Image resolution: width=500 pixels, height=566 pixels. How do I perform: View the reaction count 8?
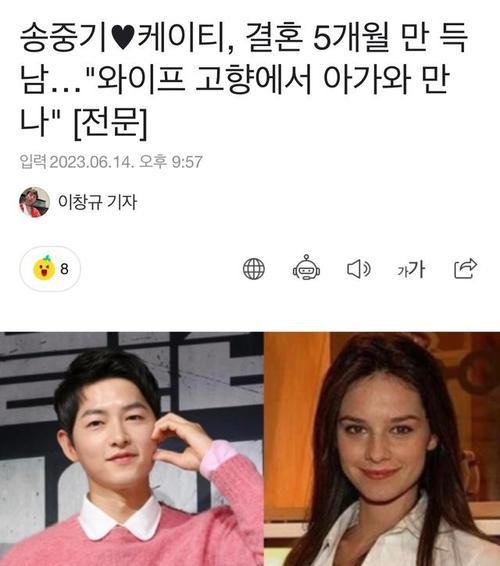click(64, 269)
